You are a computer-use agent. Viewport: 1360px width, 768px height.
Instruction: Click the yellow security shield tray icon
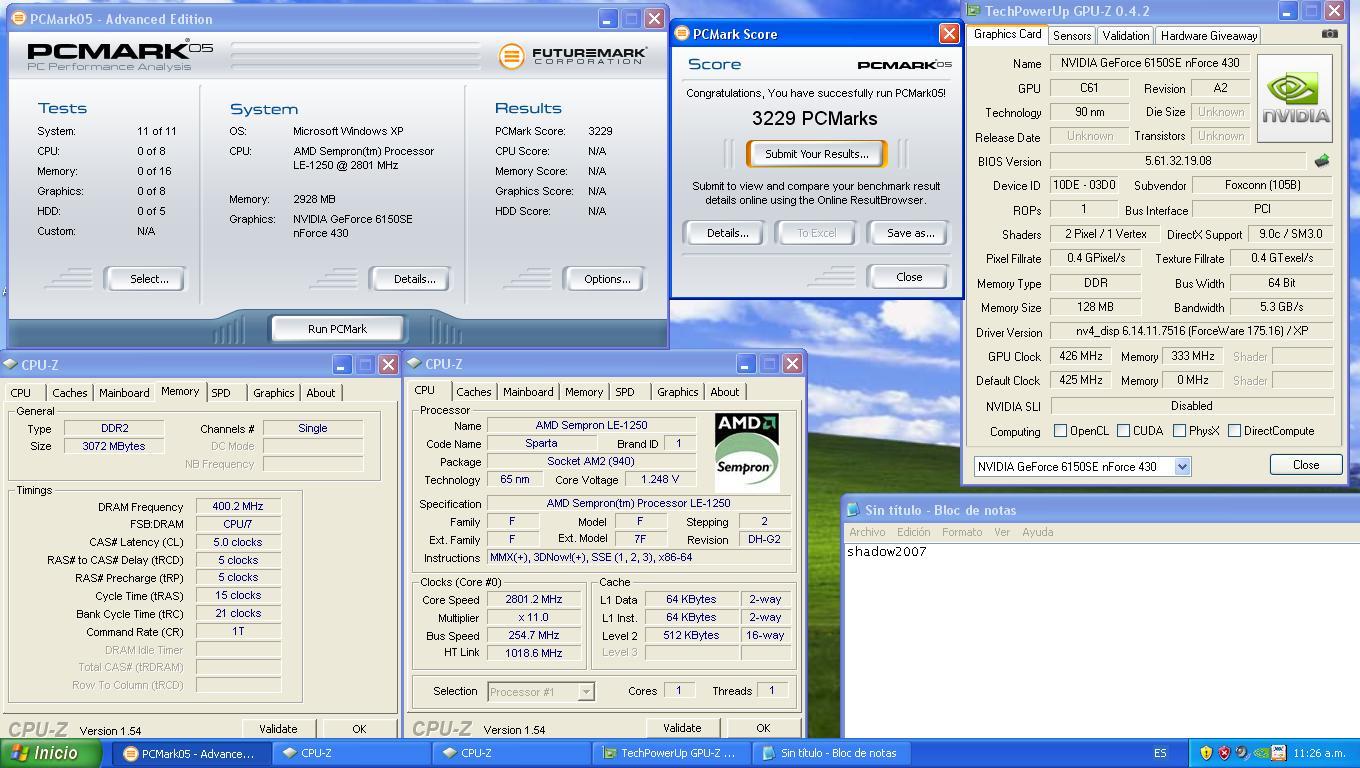(1205, 753)
